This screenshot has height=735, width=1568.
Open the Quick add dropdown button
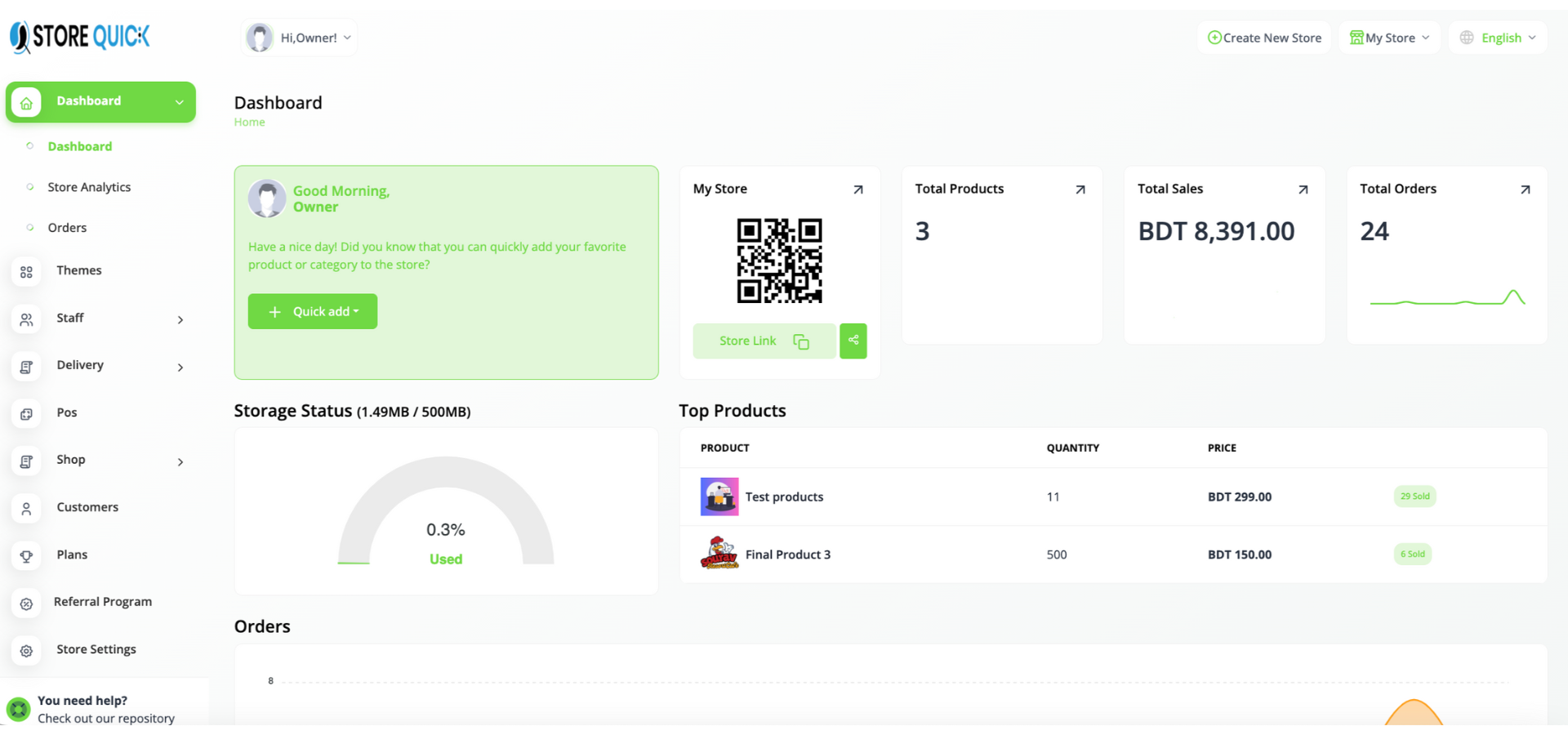tap(313, 312)
